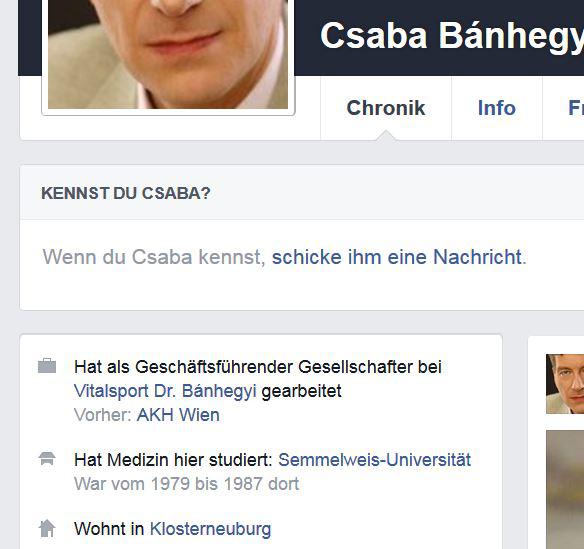The width and height of the screenshot is (584, 549).
Task: Open the Info tab
Action: tap(497, 108)
